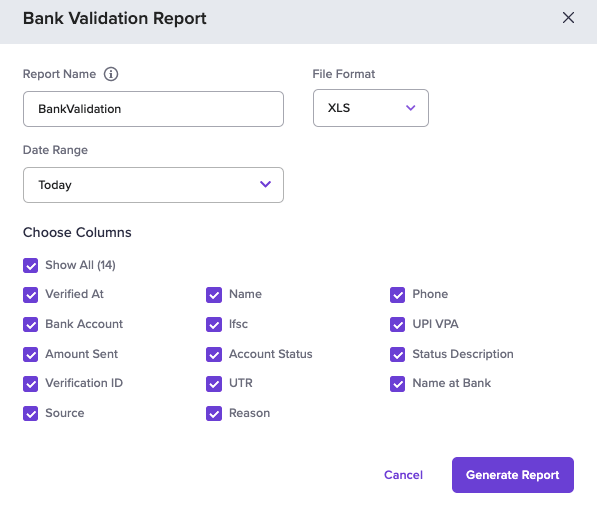Click the Cancel link
Viewport: 597px width, 512px height.
click(403, 475)
